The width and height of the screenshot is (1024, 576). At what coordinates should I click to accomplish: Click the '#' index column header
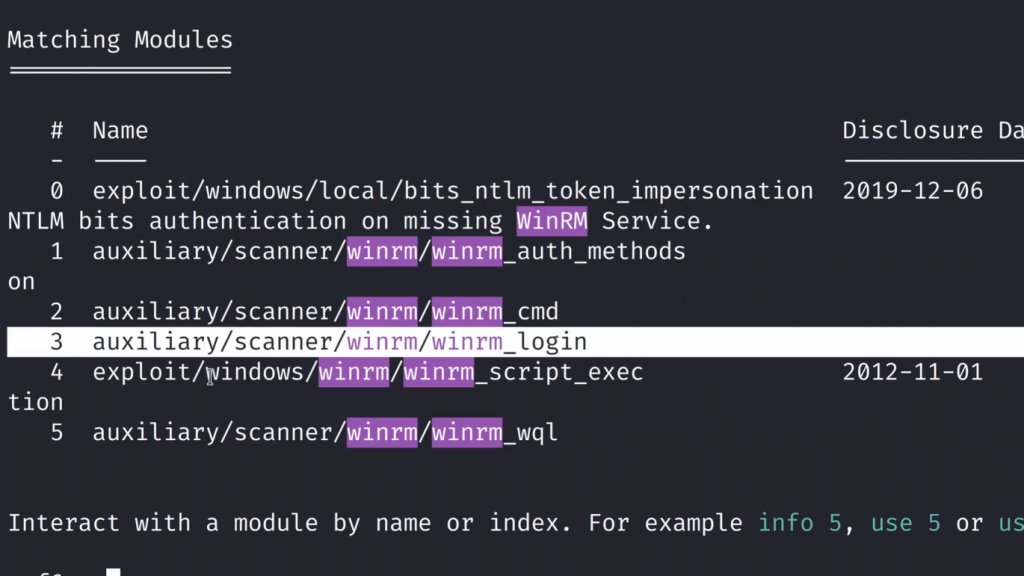click(57, 130)
